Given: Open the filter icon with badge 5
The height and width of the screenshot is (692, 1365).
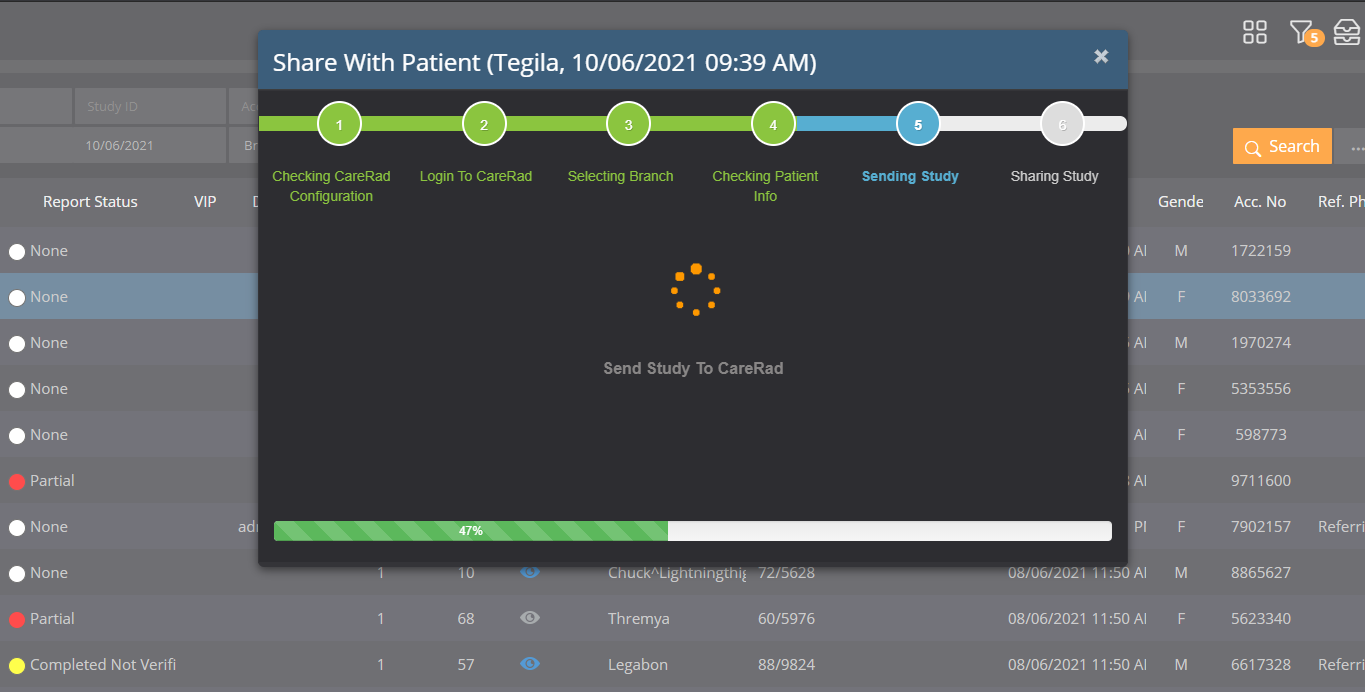Looking at the screenshot, I should click(x=1302, y=32).
